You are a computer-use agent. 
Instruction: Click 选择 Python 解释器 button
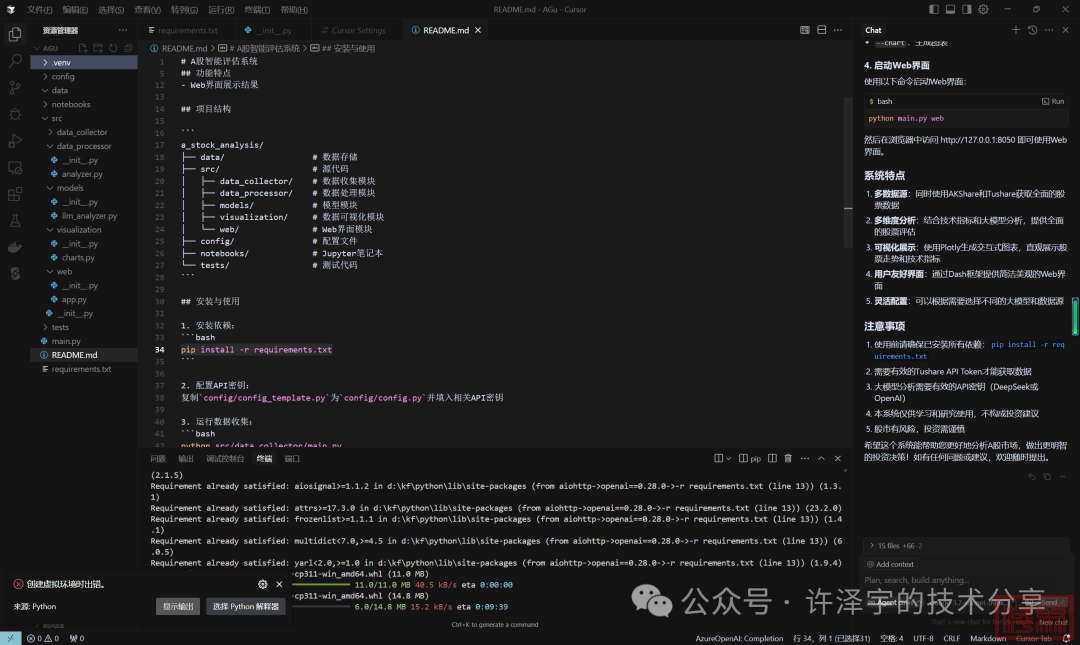(x=246, y=606)
